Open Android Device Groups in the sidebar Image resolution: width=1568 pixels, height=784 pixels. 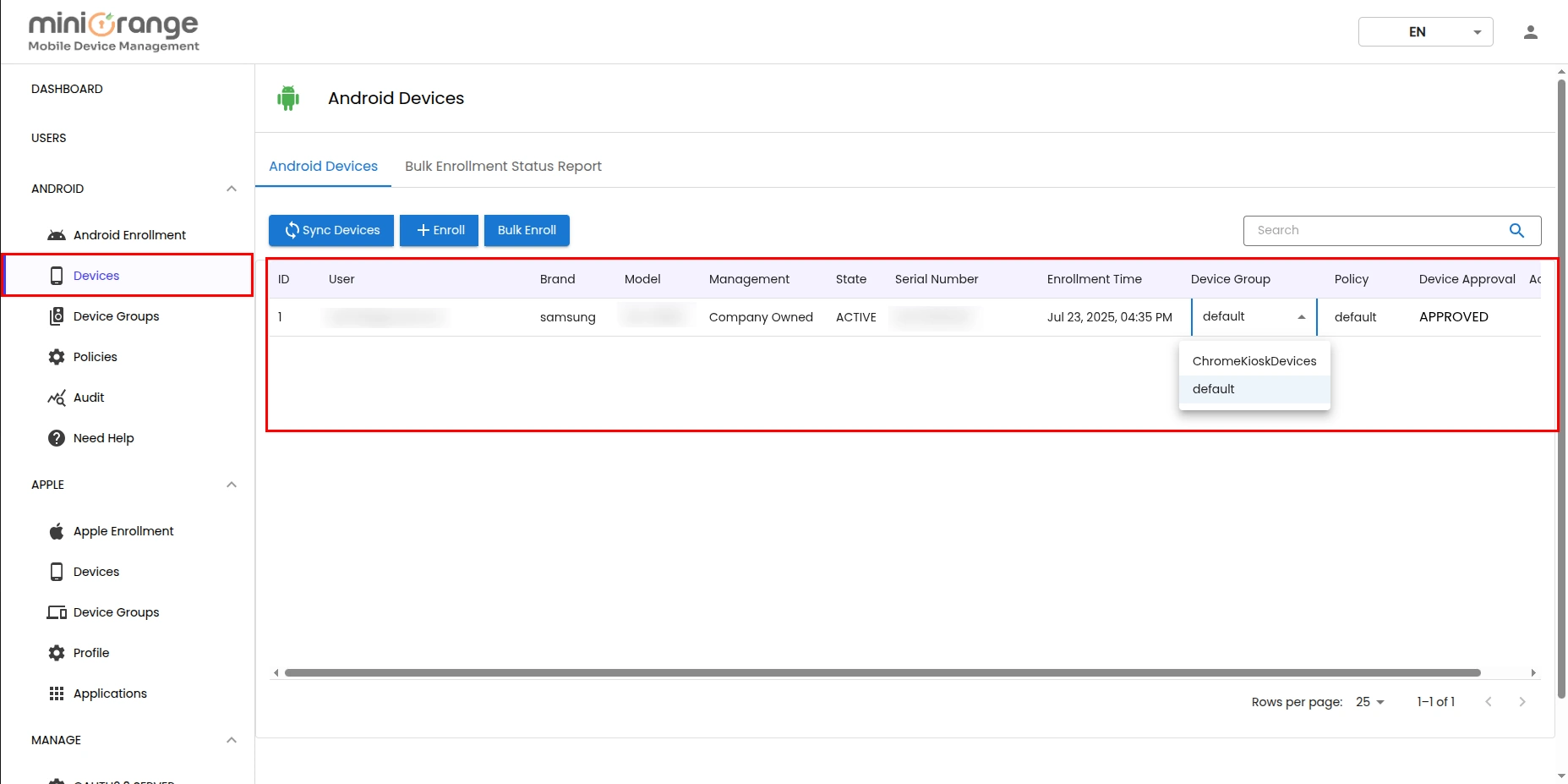[x=116, y=316]
